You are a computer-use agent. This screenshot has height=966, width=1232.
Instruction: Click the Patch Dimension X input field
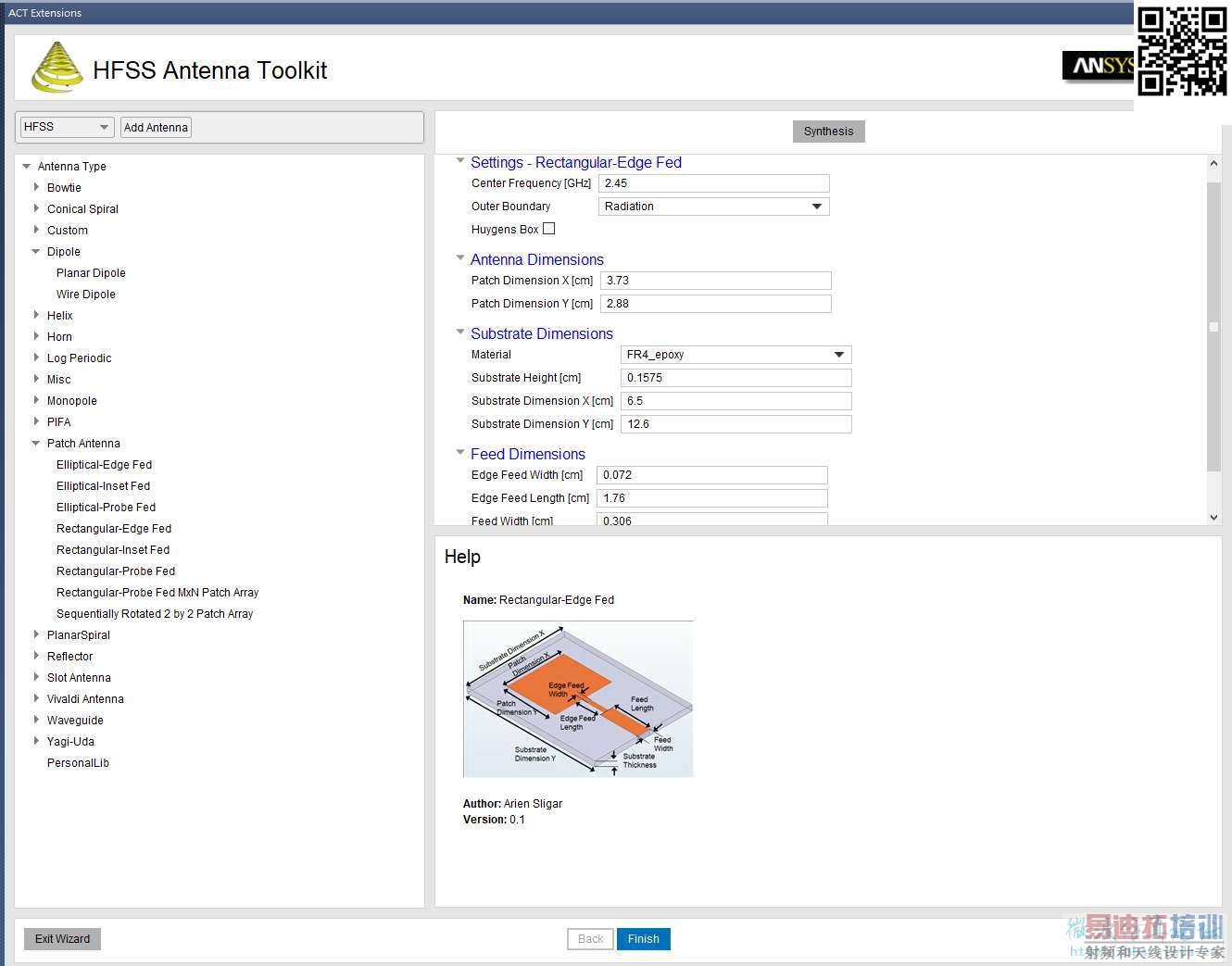pos(715,281)
